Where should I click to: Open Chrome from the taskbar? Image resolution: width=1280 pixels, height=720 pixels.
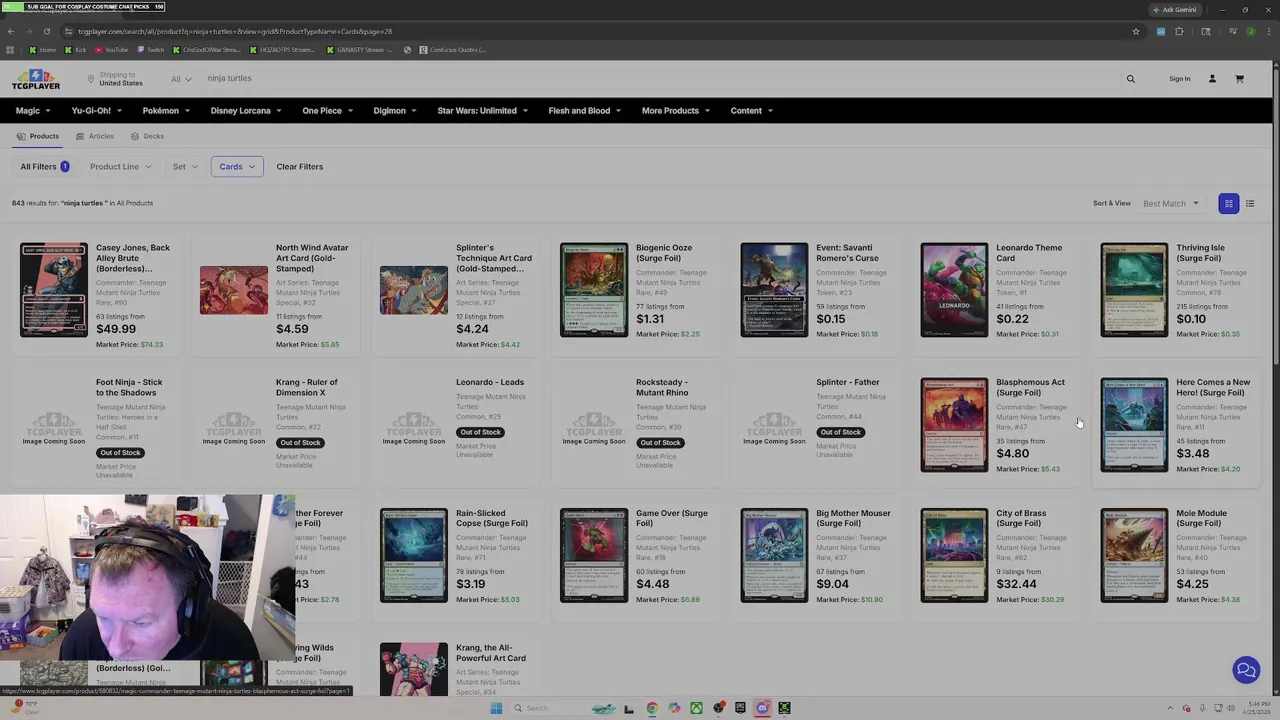(x=652, y=708)
